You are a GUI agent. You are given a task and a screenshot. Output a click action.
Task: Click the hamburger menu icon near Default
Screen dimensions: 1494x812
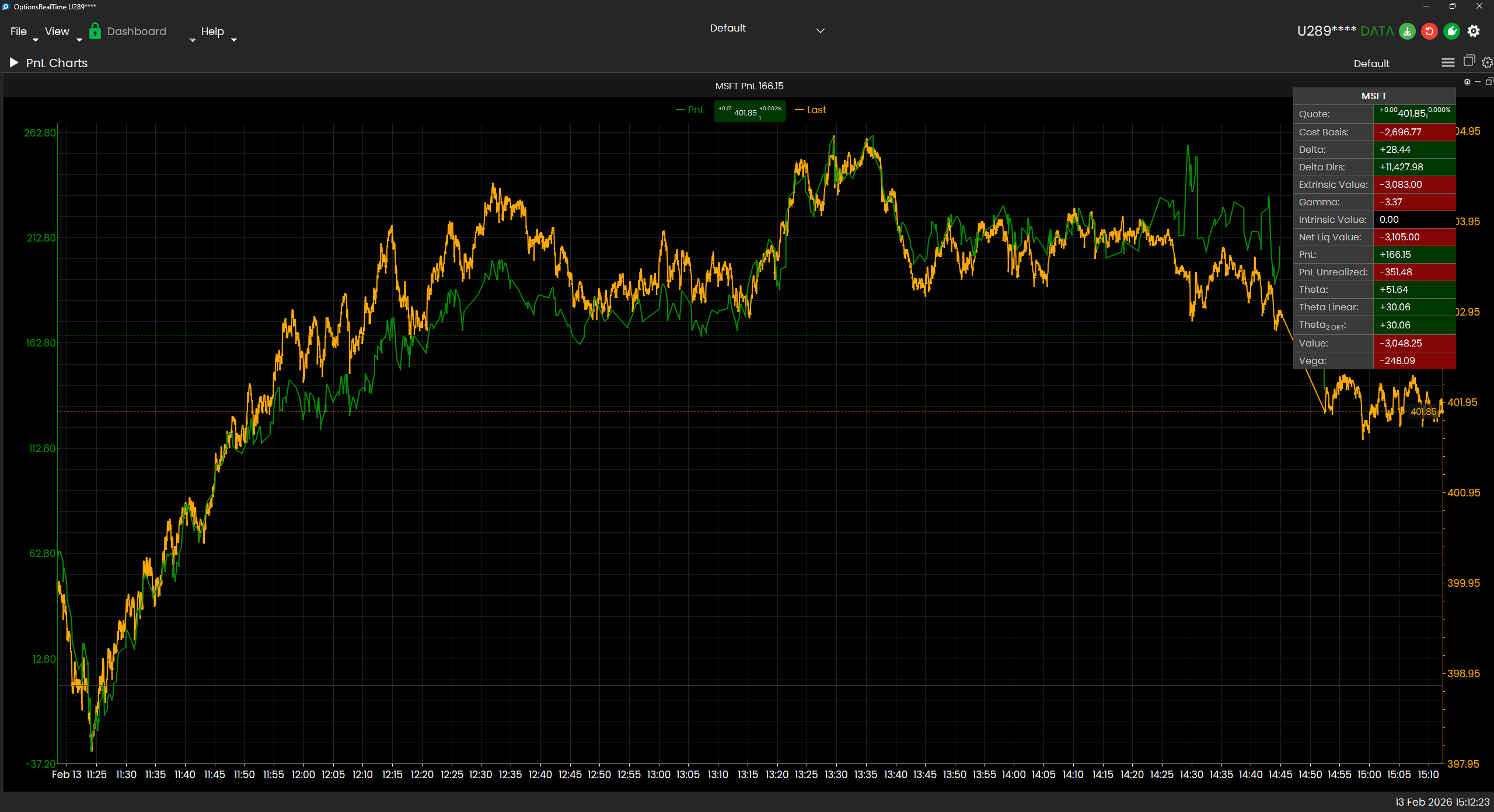tap(1448, 62)
